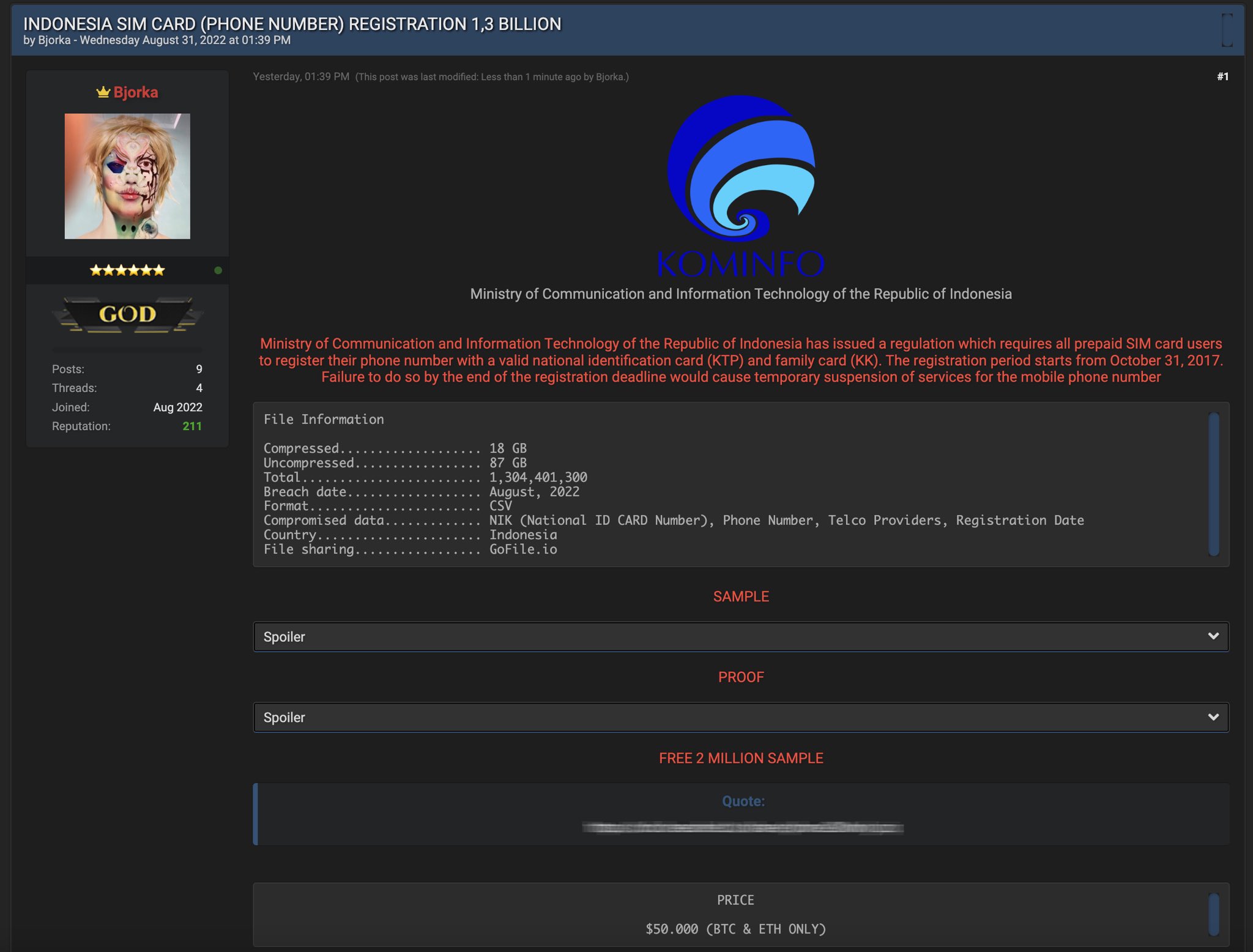
Task: Open the #1 post permalink
Action: tap(1222, 76)
